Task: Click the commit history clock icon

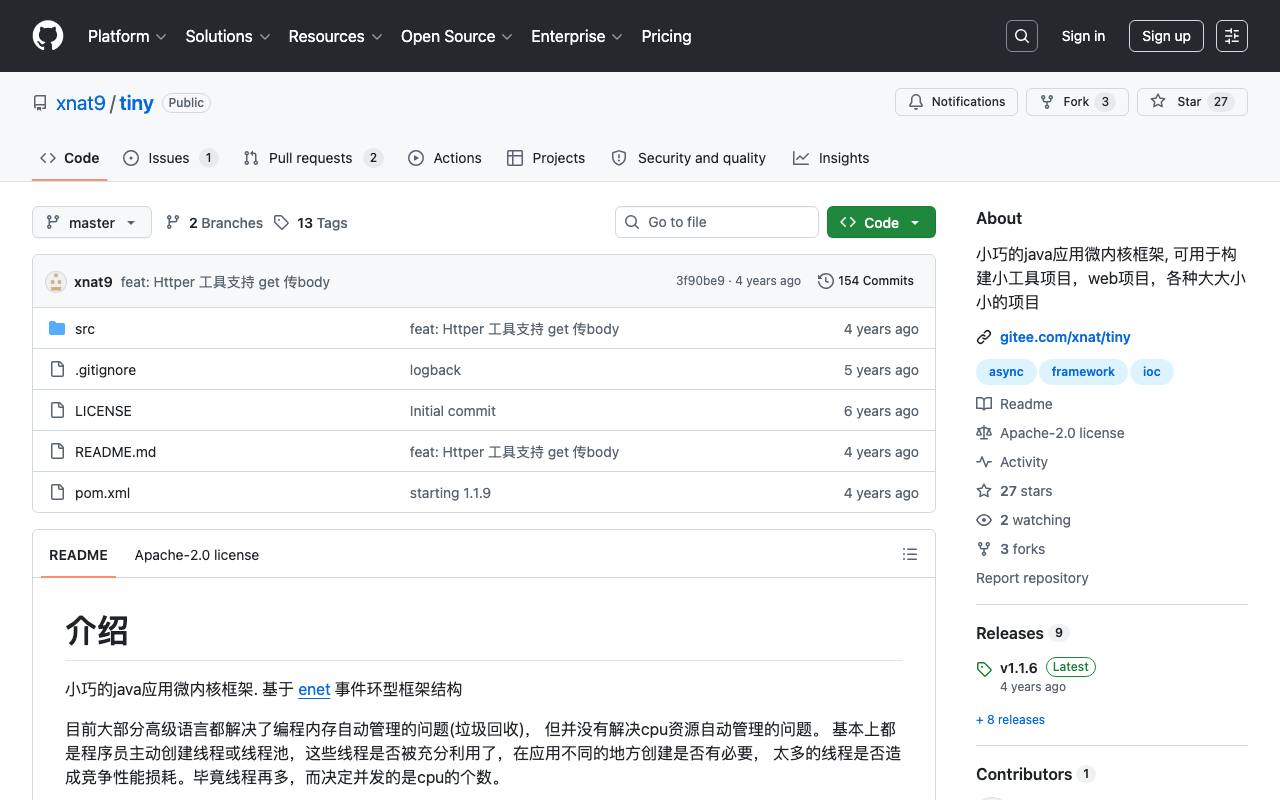Action: (x=826, y=281)
